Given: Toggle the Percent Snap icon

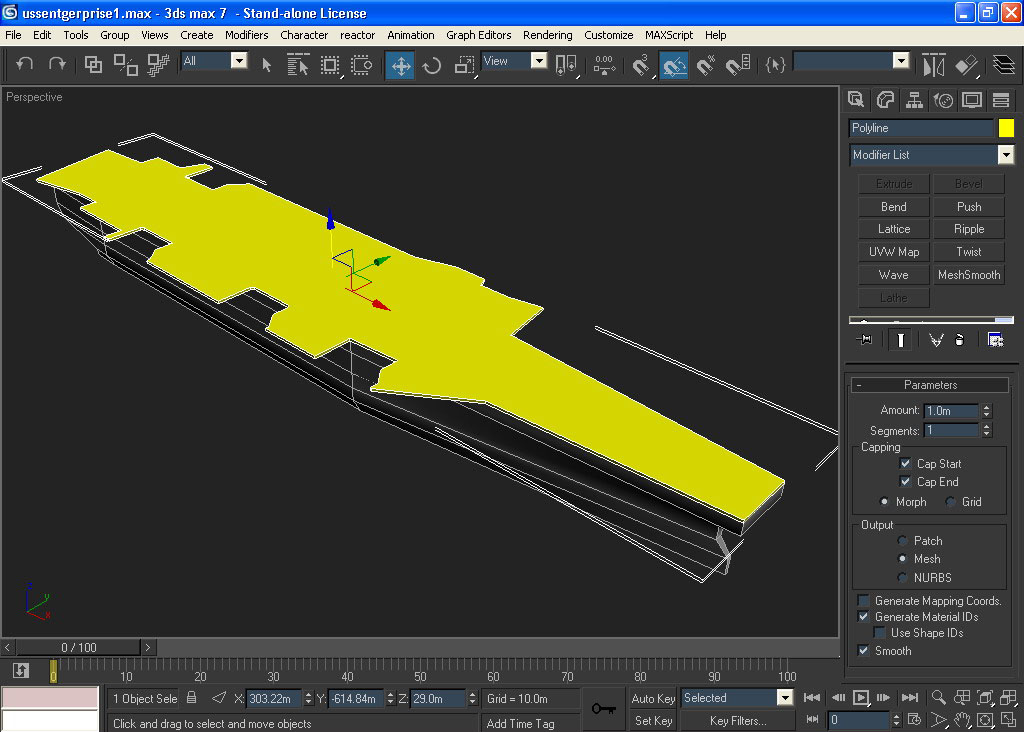Looking at the screenshot, I should pyautogui.click(x=706, y=65).
